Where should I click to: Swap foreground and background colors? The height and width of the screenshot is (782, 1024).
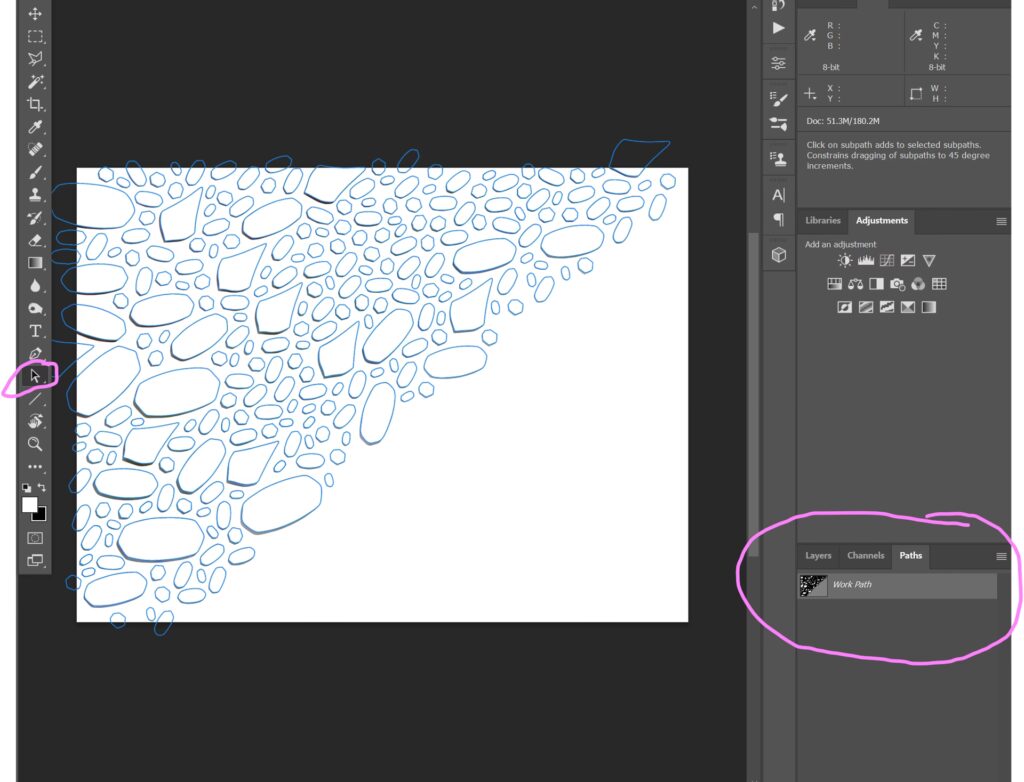point(42,487)
